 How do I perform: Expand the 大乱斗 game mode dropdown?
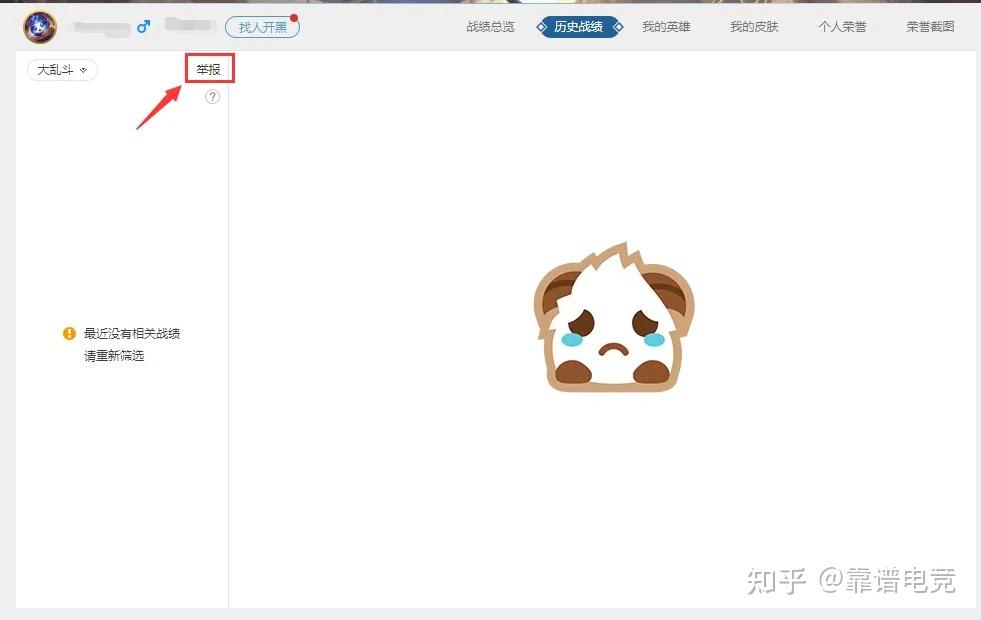point(62,69)
